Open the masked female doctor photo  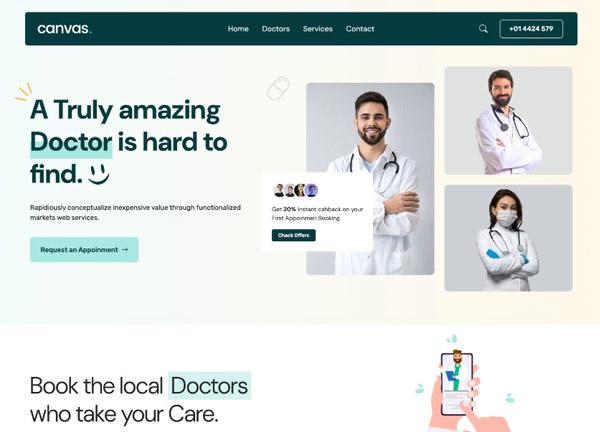(x=508, y=238)
